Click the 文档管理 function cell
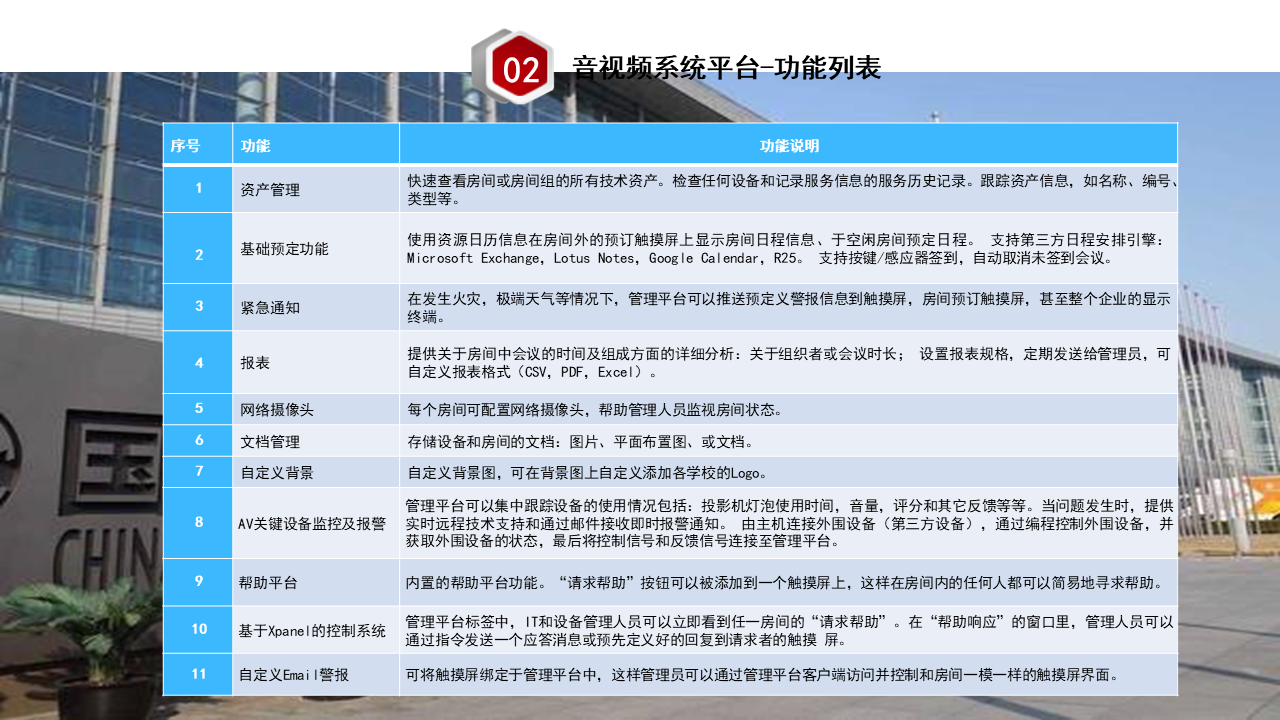Image resolution: width=1280 pixels, height=720 pixels. tap(270, 441)
